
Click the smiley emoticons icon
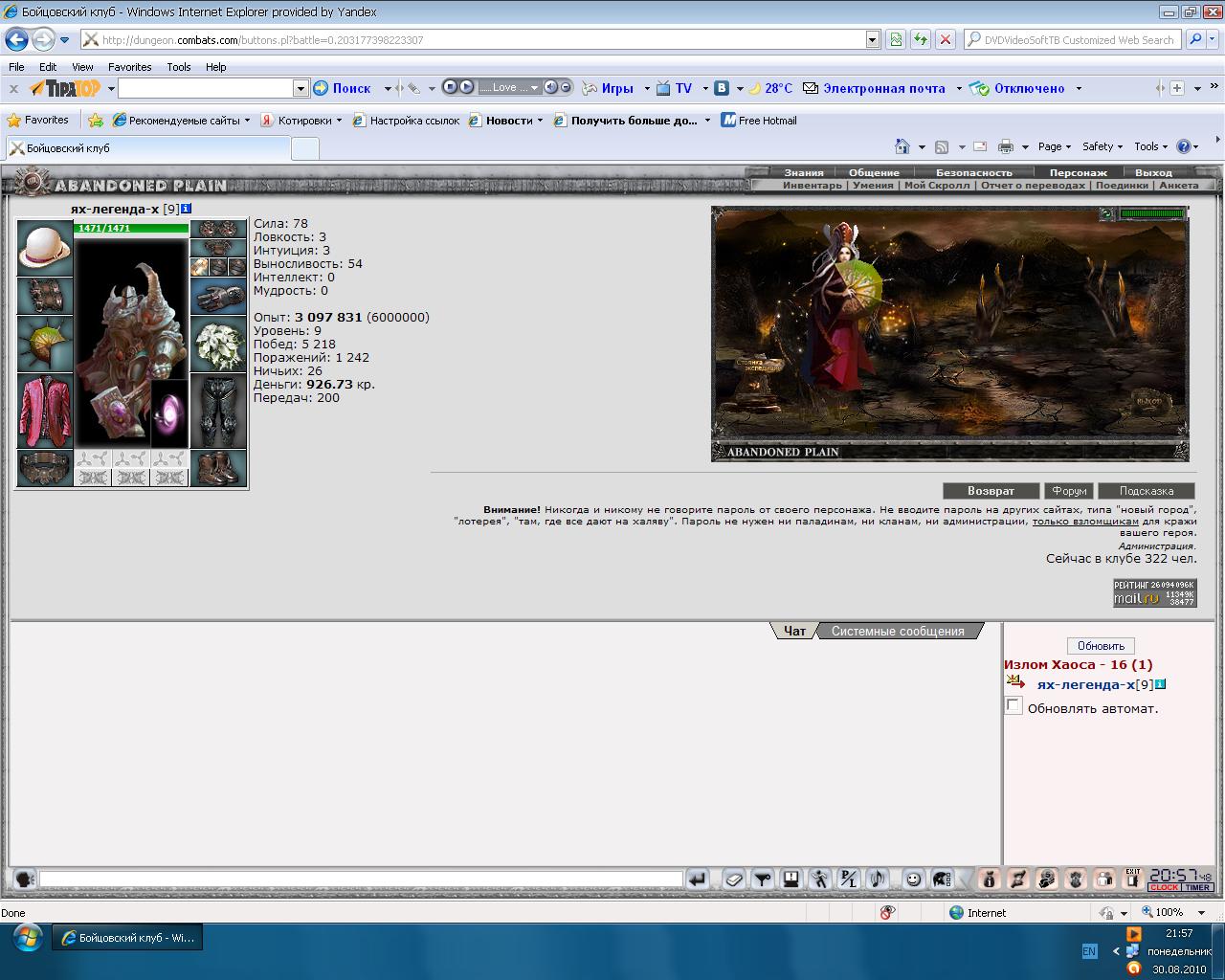coord(914,879)
